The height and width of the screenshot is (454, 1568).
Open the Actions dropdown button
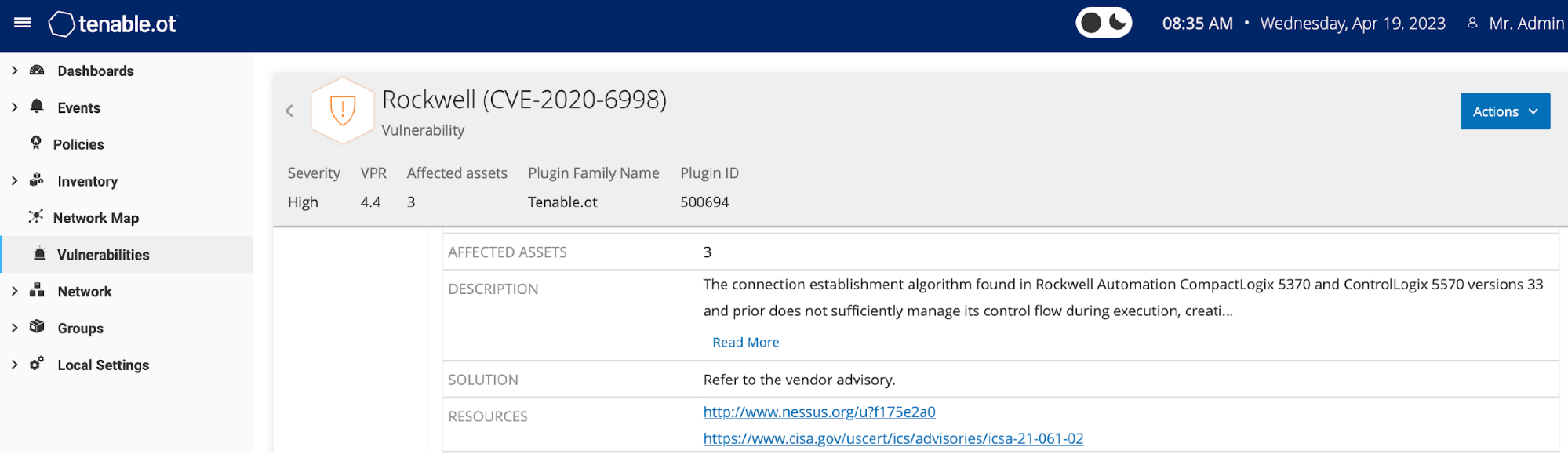(x=1504, y=111)
